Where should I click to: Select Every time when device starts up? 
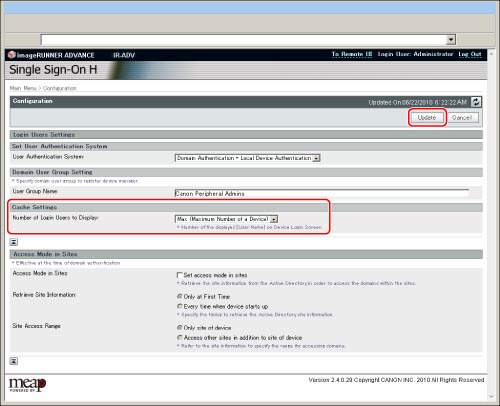[179, 306]
